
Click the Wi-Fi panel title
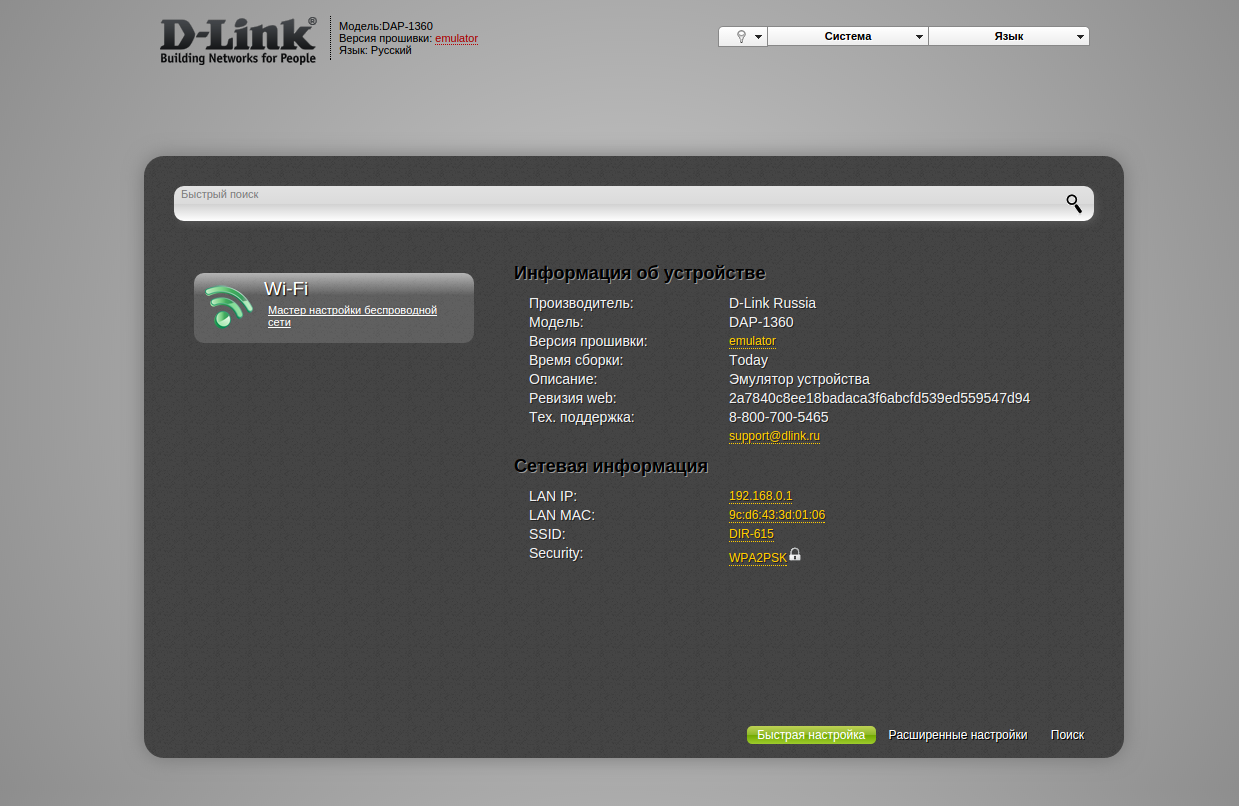point(286,289)
